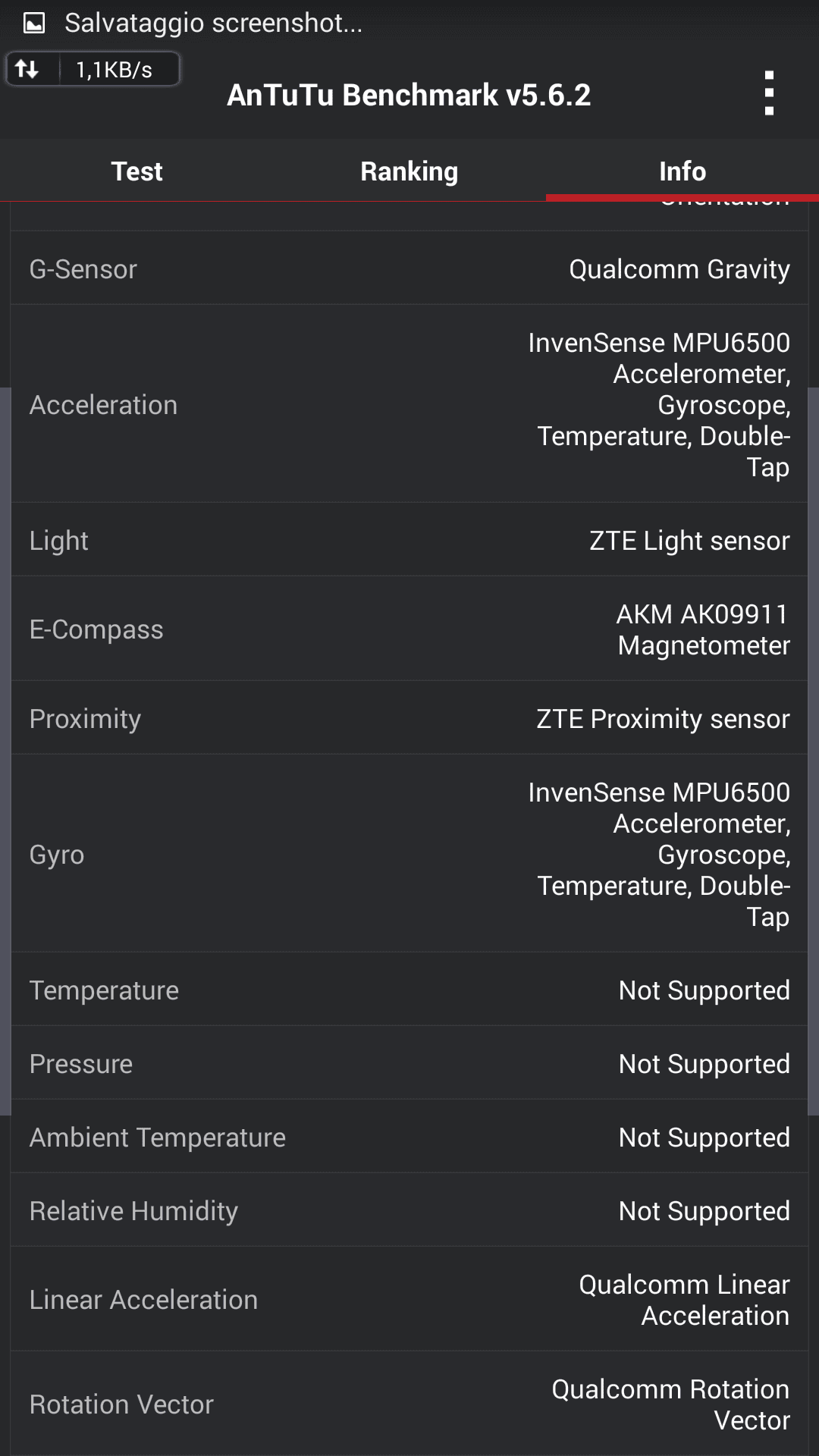819x1456 pixels.
Task: Tap the Gyro sensor row
Action: pyautogui.click(x=409, y=854)
